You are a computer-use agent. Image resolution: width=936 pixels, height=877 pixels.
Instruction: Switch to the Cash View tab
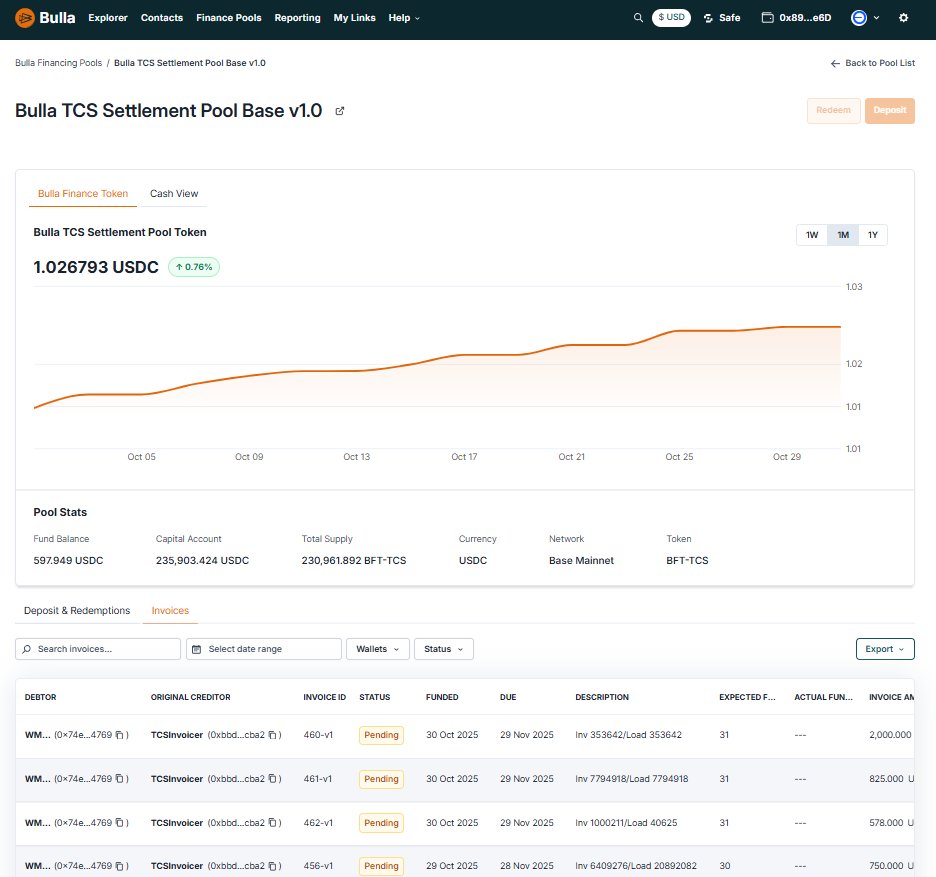click(x=174, y=193)
